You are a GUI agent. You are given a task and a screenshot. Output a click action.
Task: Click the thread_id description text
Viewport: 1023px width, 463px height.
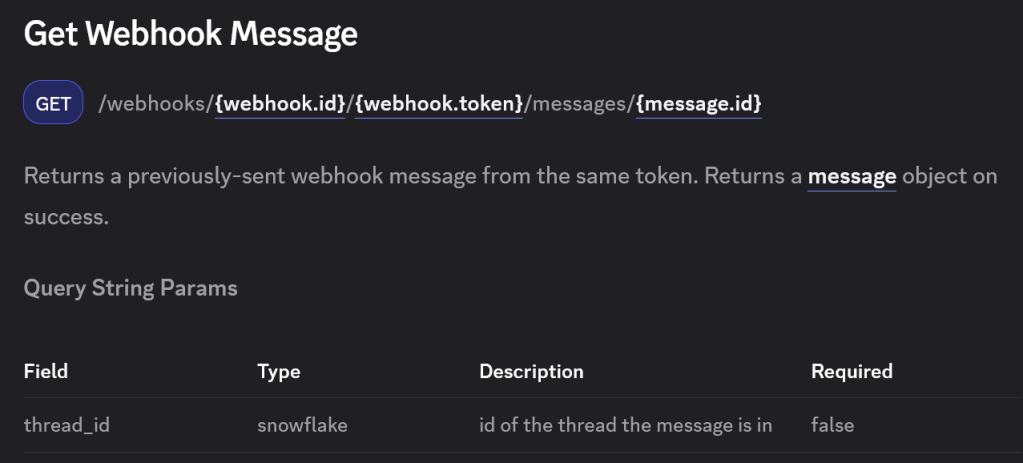coord(626,425)
